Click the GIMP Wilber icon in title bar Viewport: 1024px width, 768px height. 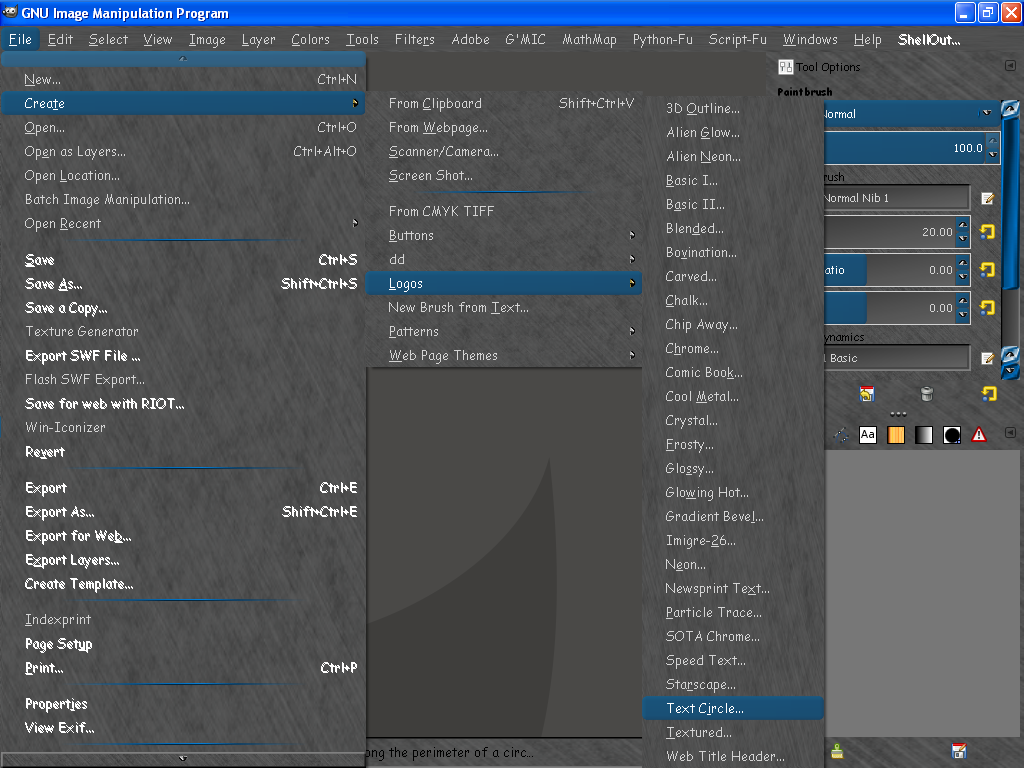10,12
